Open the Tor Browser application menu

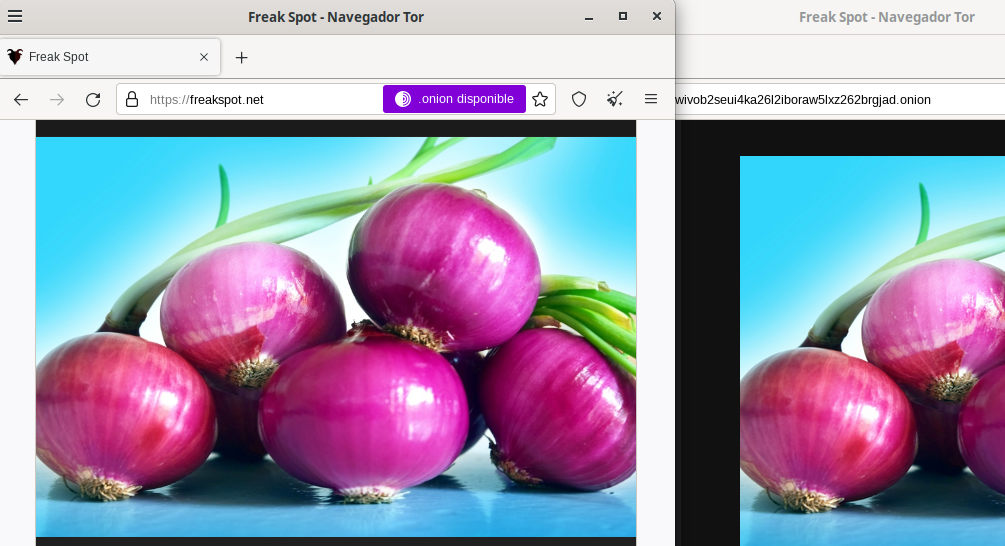click(x=651, y=99)
